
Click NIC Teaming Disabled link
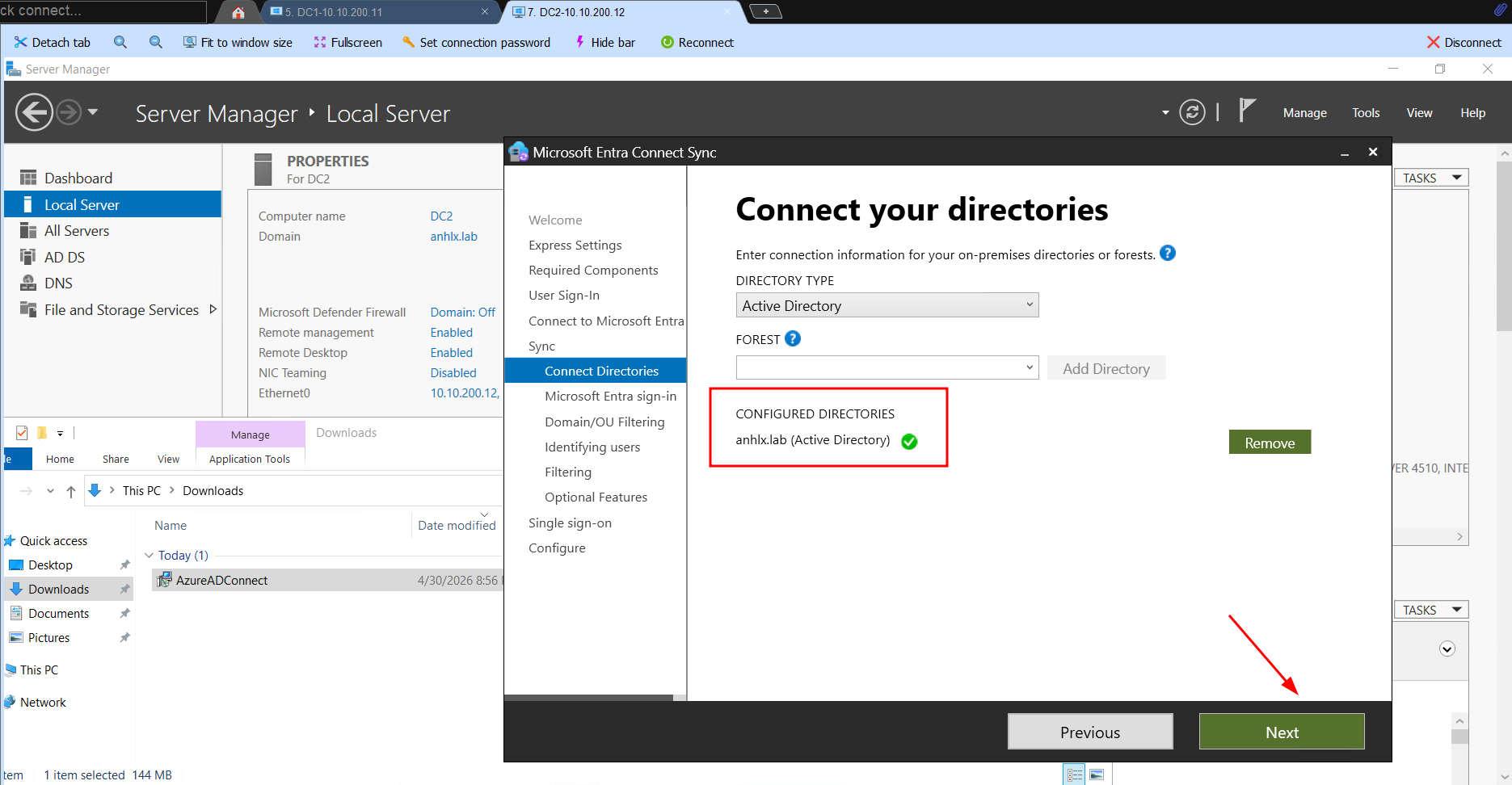[453, 373]
